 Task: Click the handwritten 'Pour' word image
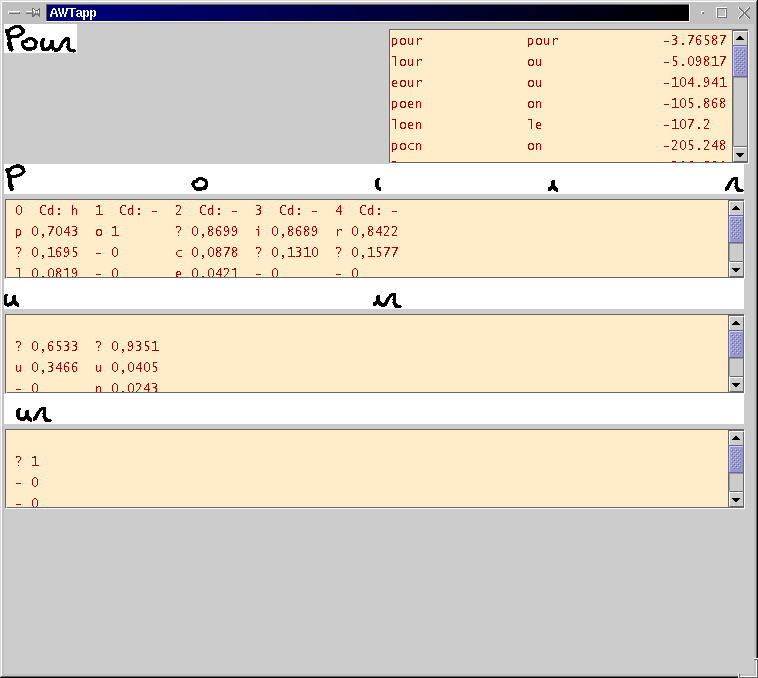pos(41,39)
